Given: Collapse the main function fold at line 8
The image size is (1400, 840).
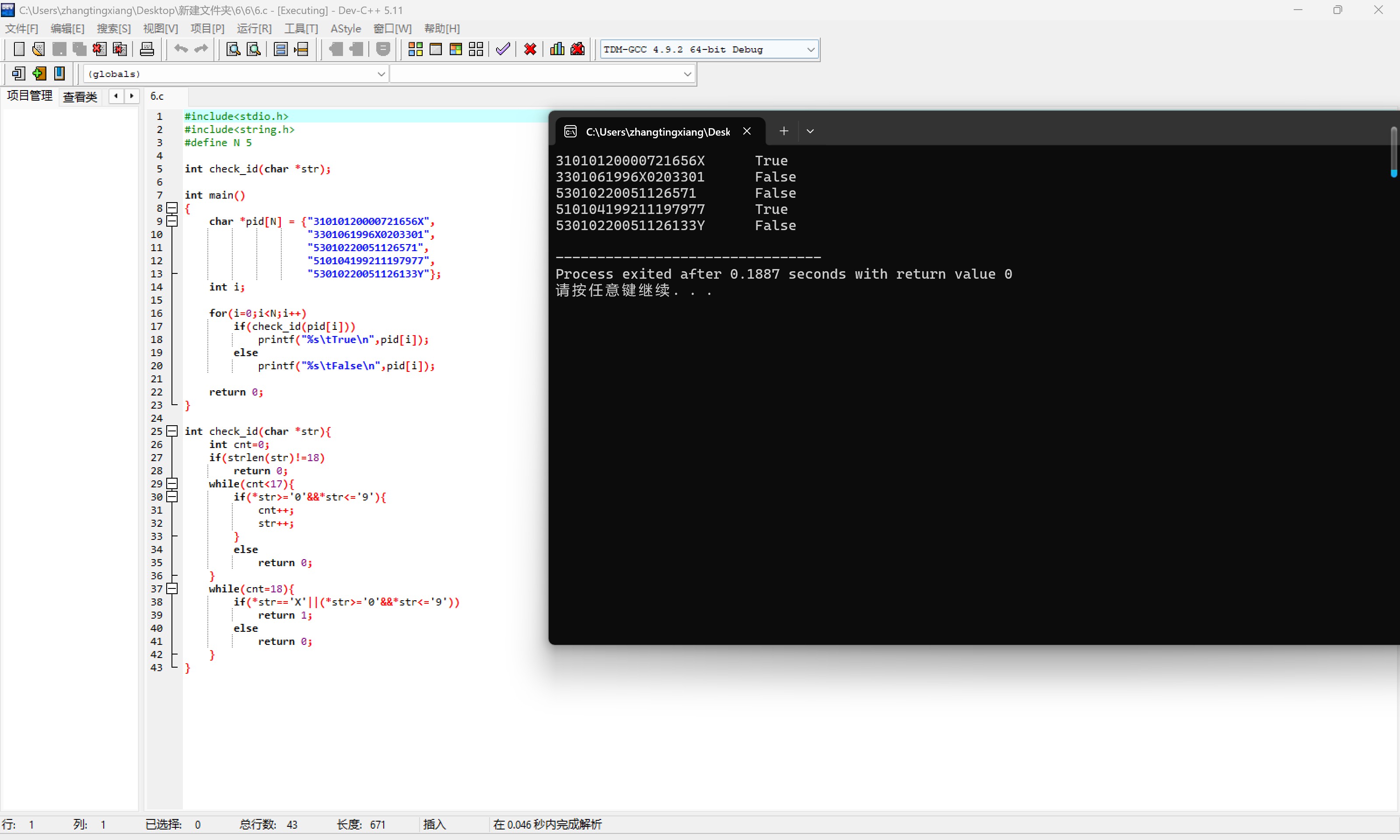Looking at the screenshot, I should [173, 208].
